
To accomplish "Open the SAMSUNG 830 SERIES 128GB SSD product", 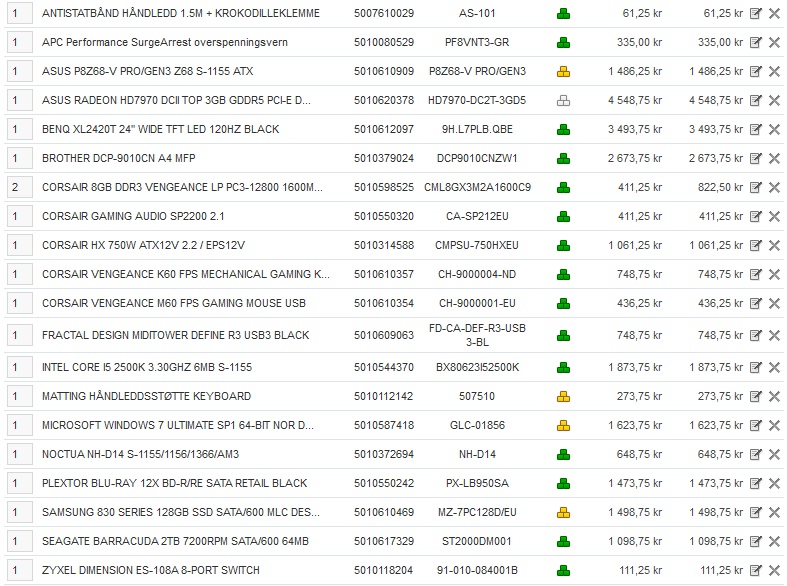I will pyautogui.click(x=181, y=512).
